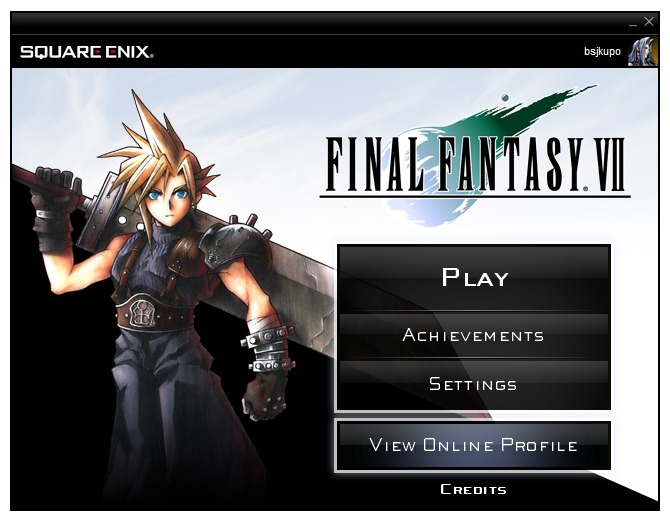Click Cloud's belt buckle in the artwork

pos(141,314)
